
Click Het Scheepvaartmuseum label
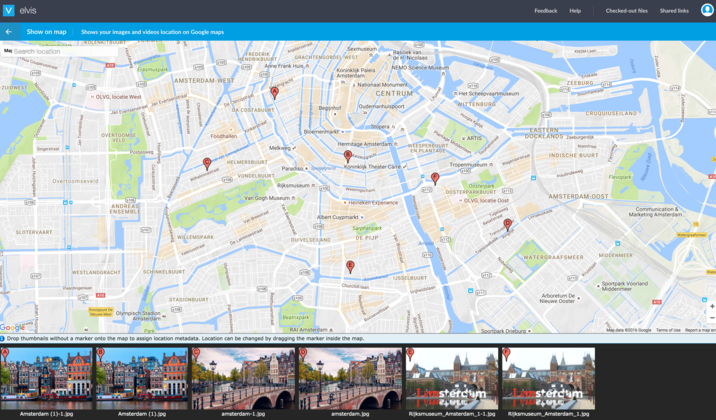coord(489,93)
